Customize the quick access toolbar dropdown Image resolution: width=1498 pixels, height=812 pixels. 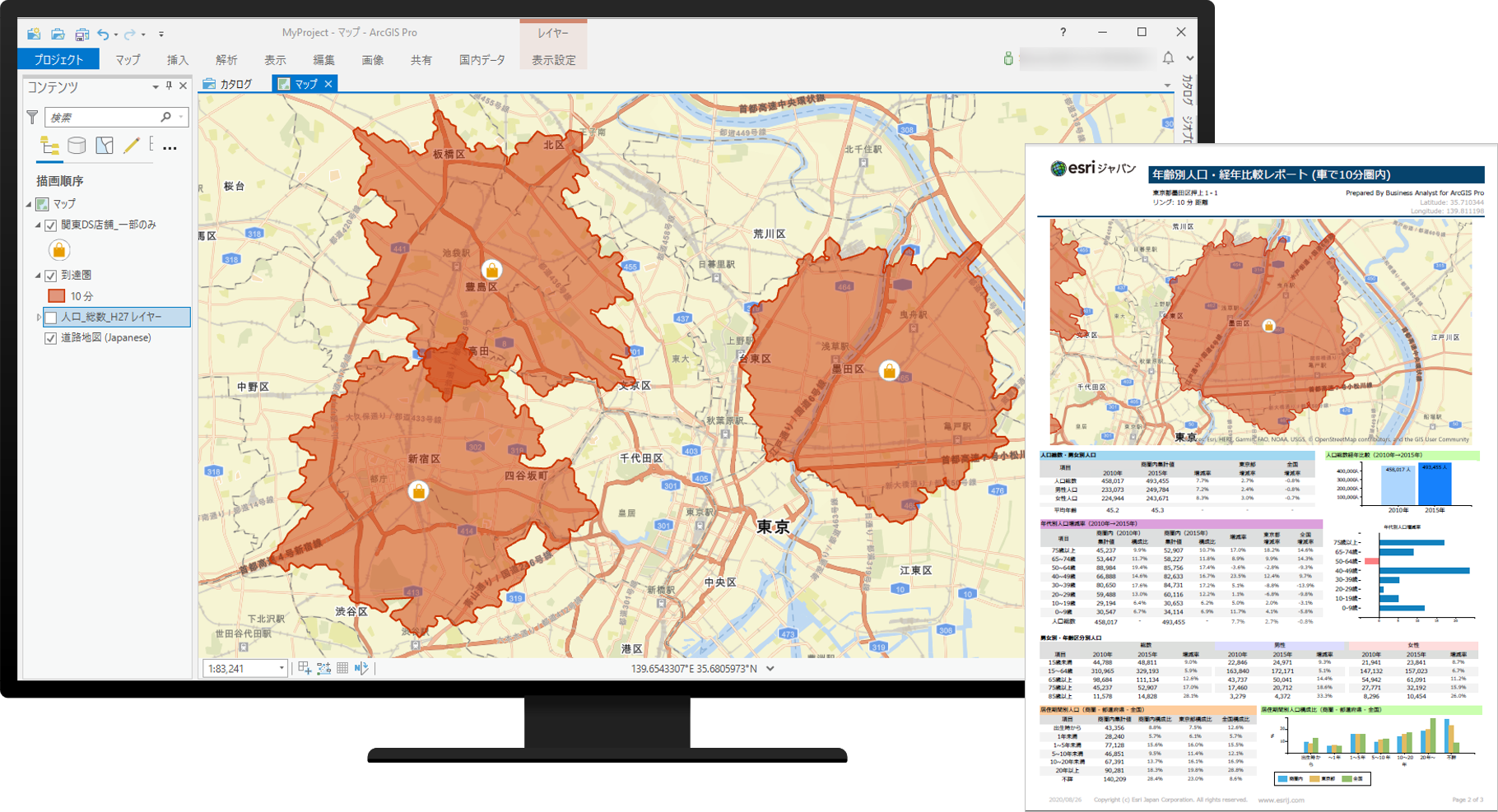pyautogui.click(x=161, y=35)
